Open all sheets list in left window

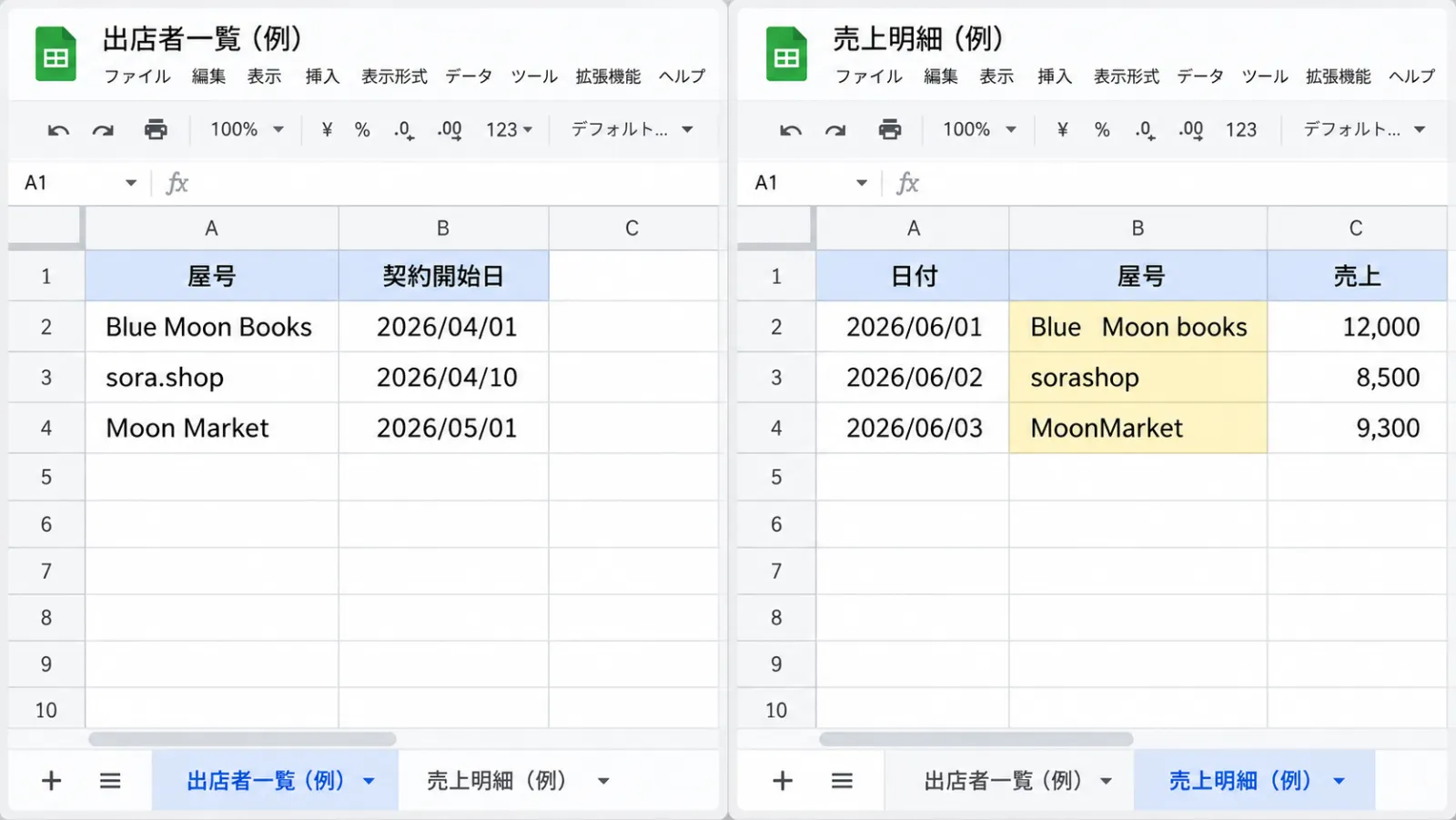[110, 780]
